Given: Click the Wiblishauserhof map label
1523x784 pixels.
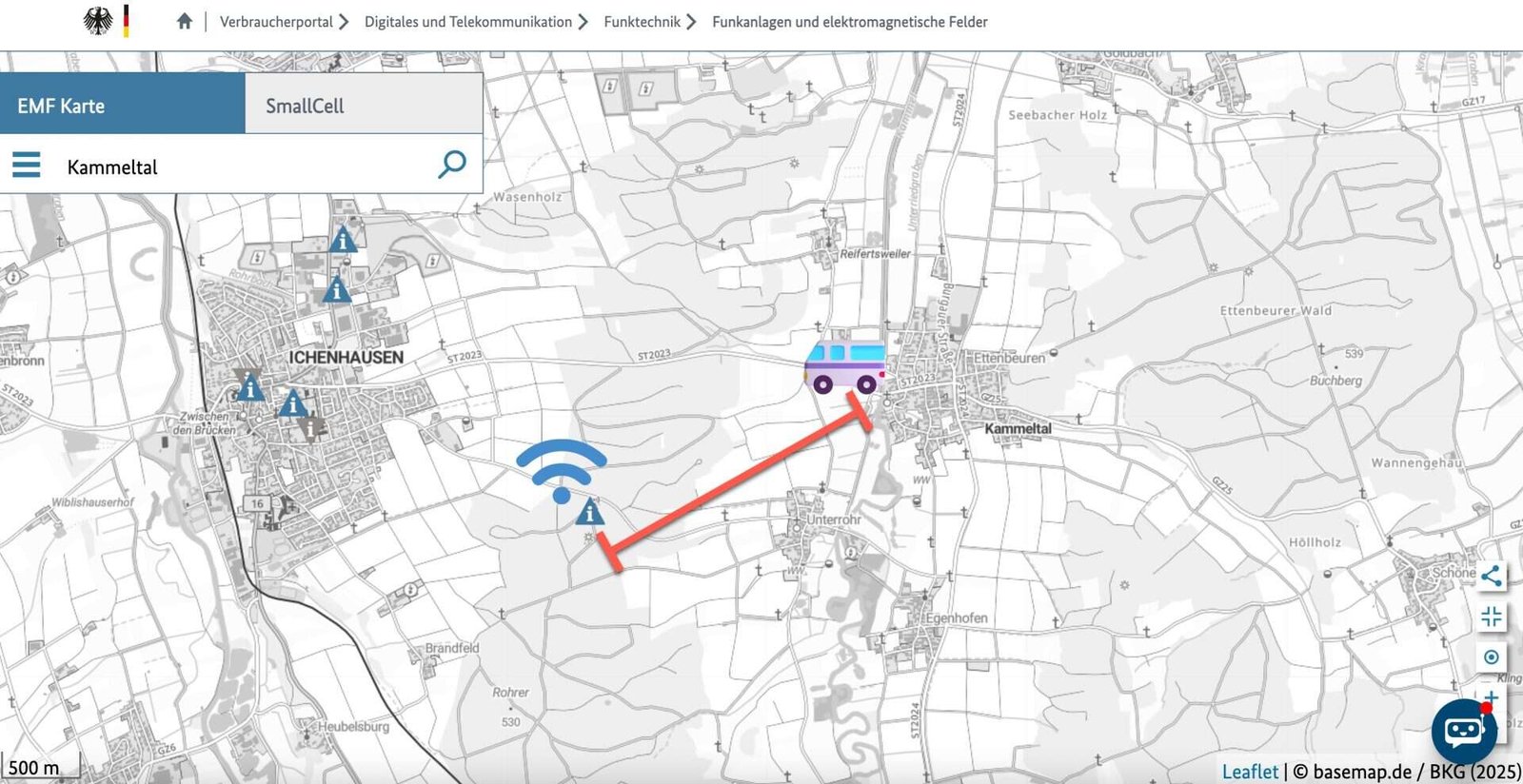Looking at the screenshot, I should click(x=92, y=501).
